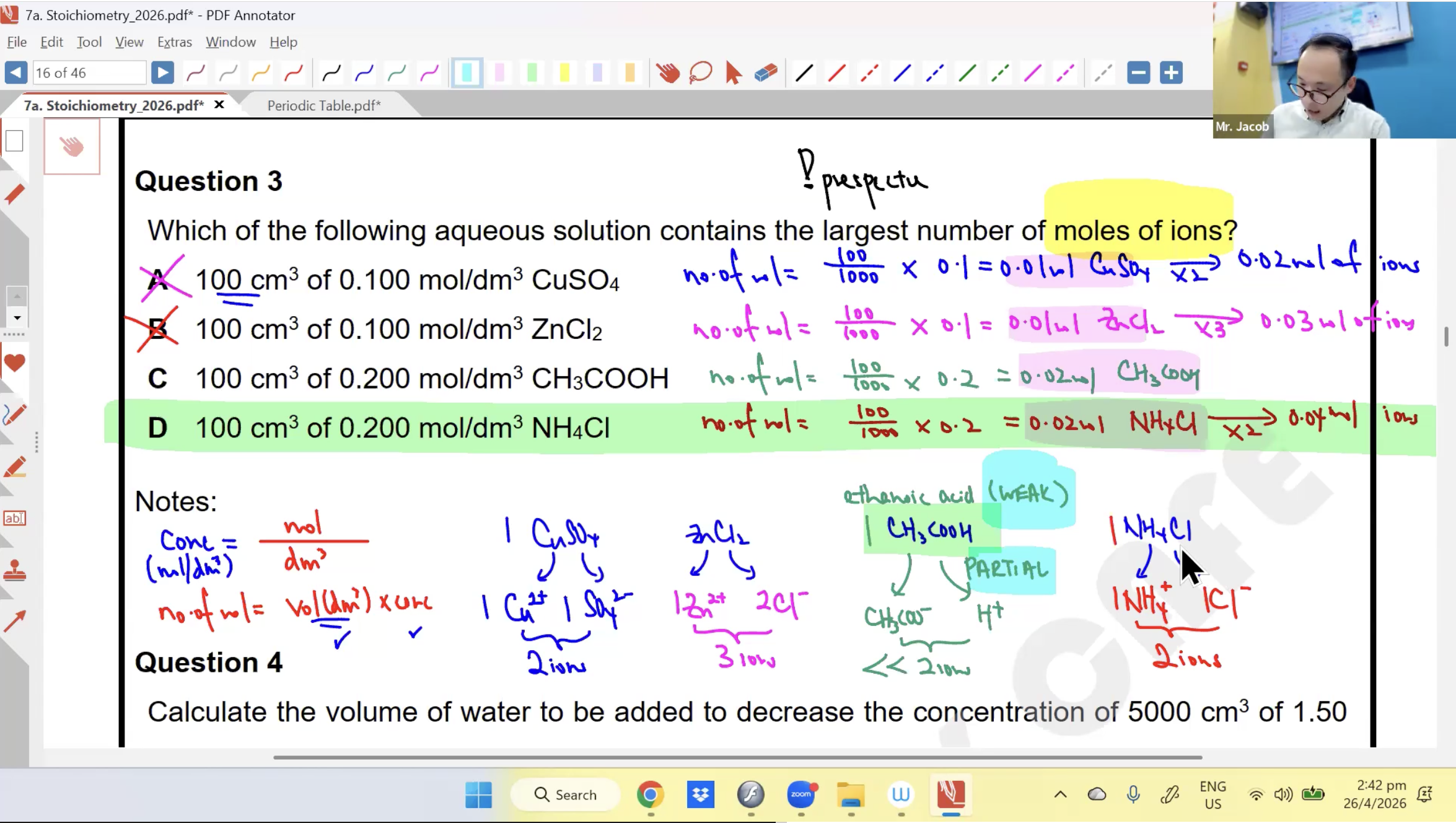Go to next page with right arrow
Viewport: 1456px width, 823px height.
coord(162,73)
